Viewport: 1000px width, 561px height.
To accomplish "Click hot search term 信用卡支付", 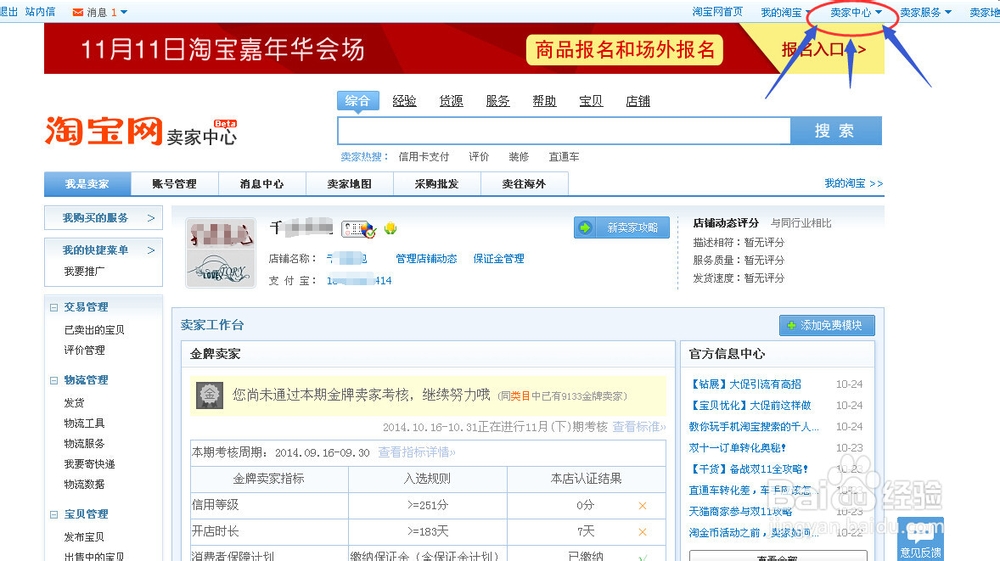I will (x=423, y=157).
